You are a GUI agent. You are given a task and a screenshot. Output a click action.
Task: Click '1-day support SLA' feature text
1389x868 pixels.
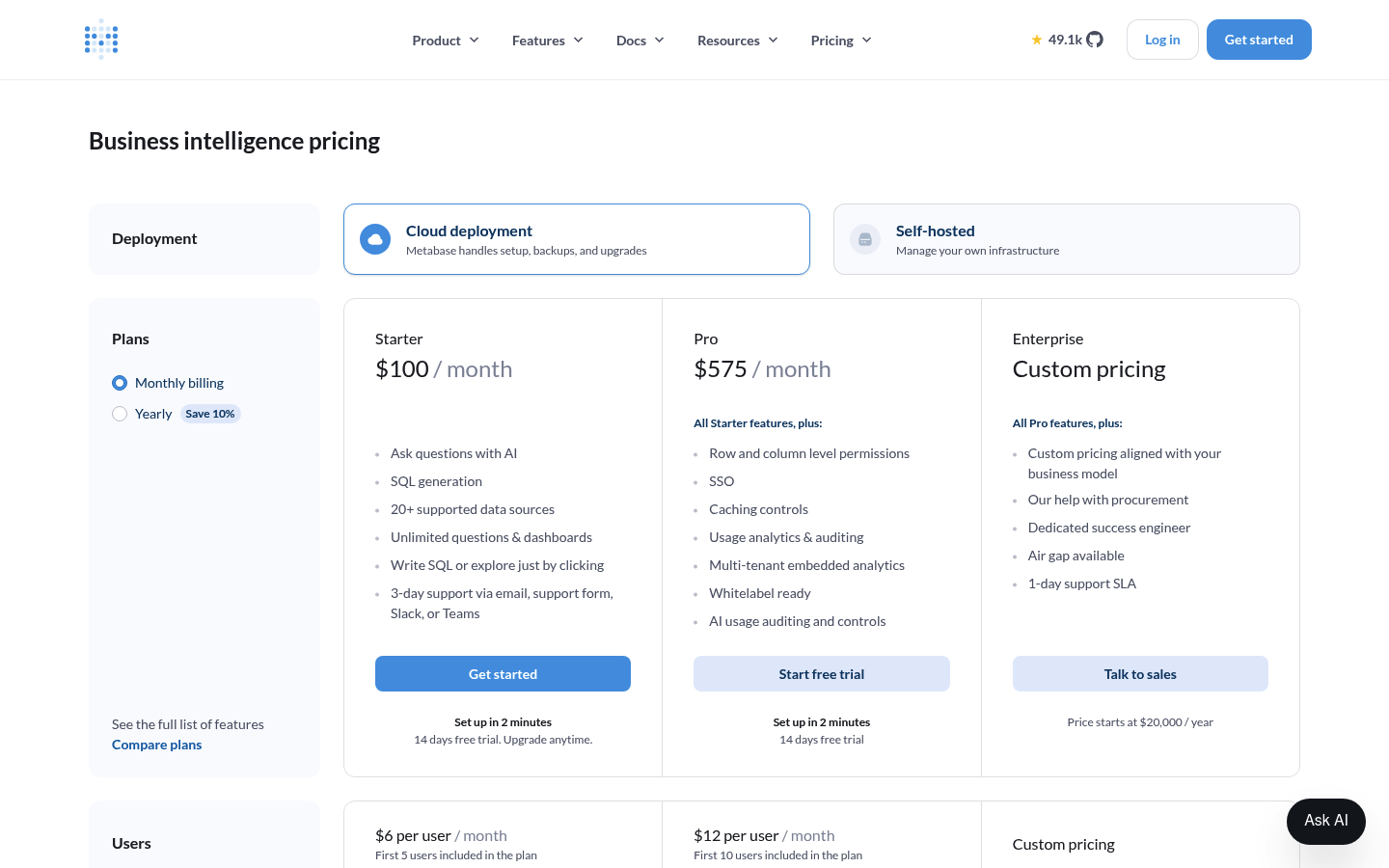click(1082, 583)
